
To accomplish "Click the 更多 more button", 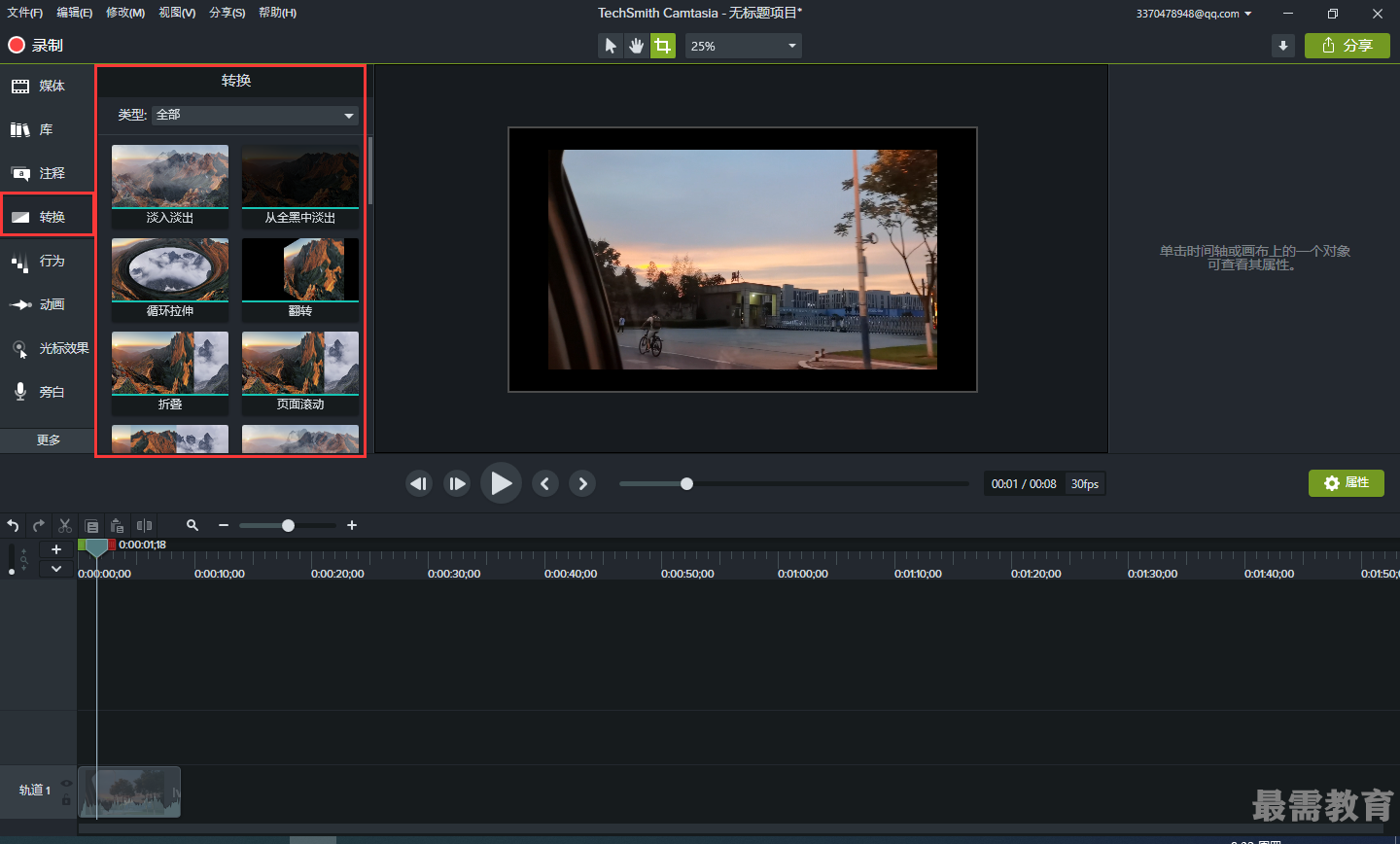I will pos(48,440).
